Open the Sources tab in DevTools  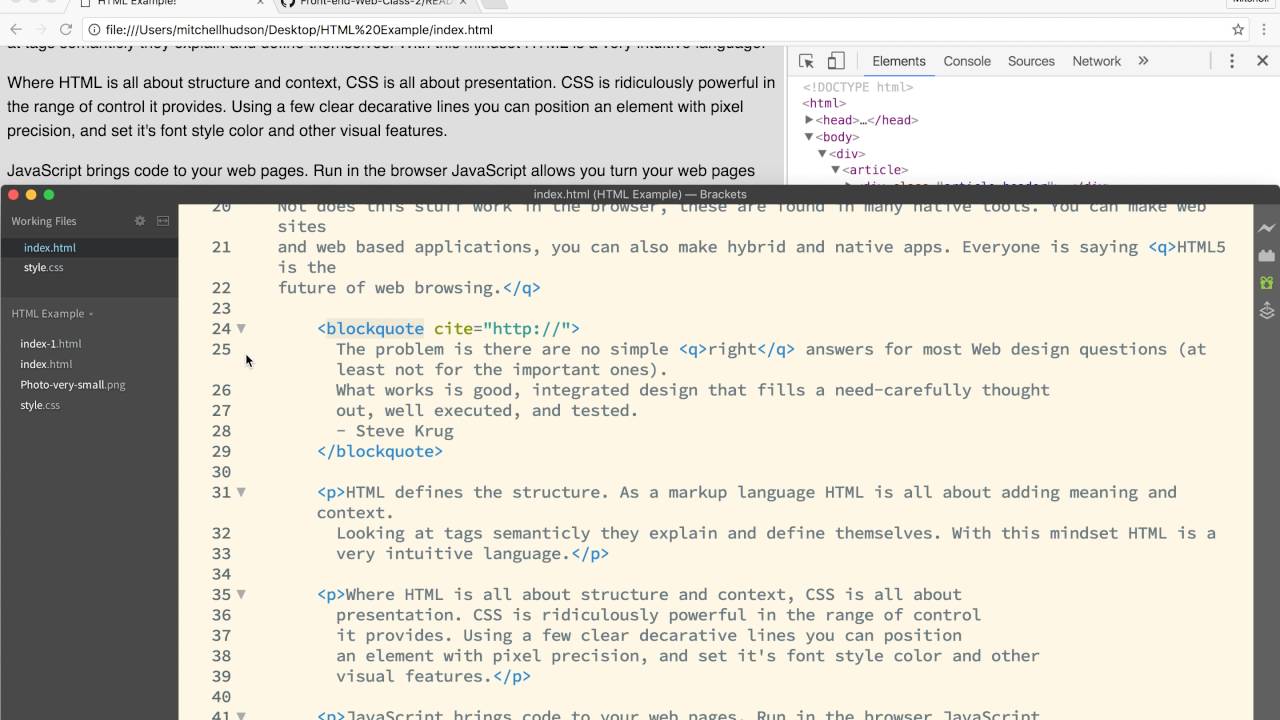[1031, 61]
